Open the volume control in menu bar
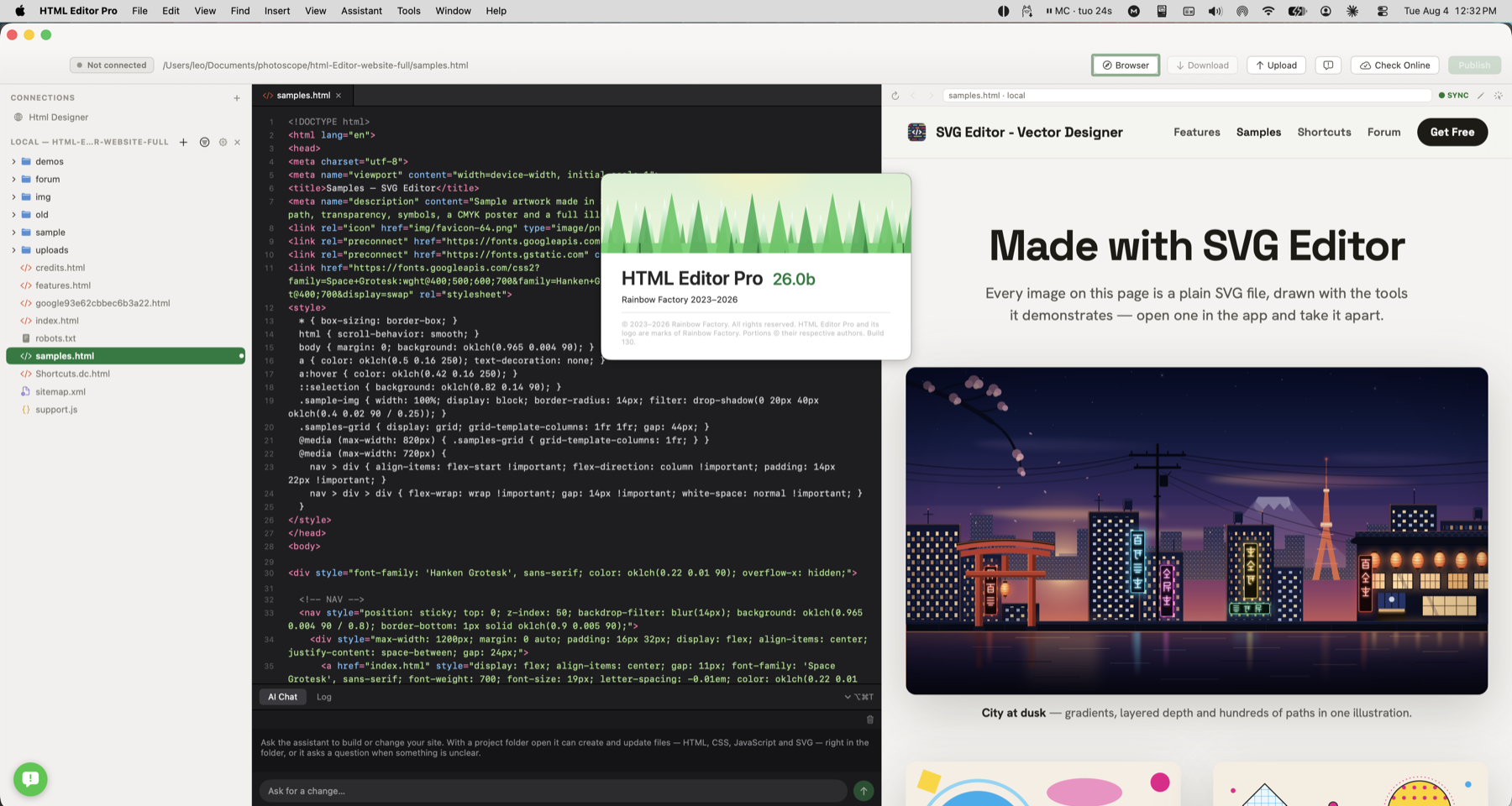Image resolution: width=1512 pixels, height=806 pixels. point(1215,11)
